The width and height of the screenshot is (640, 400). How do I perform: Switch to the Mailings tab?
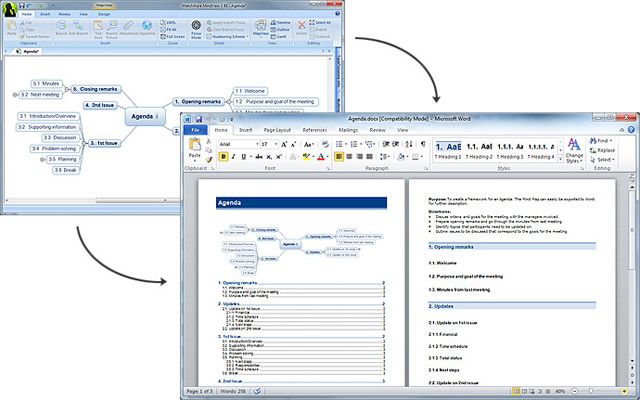348,130
